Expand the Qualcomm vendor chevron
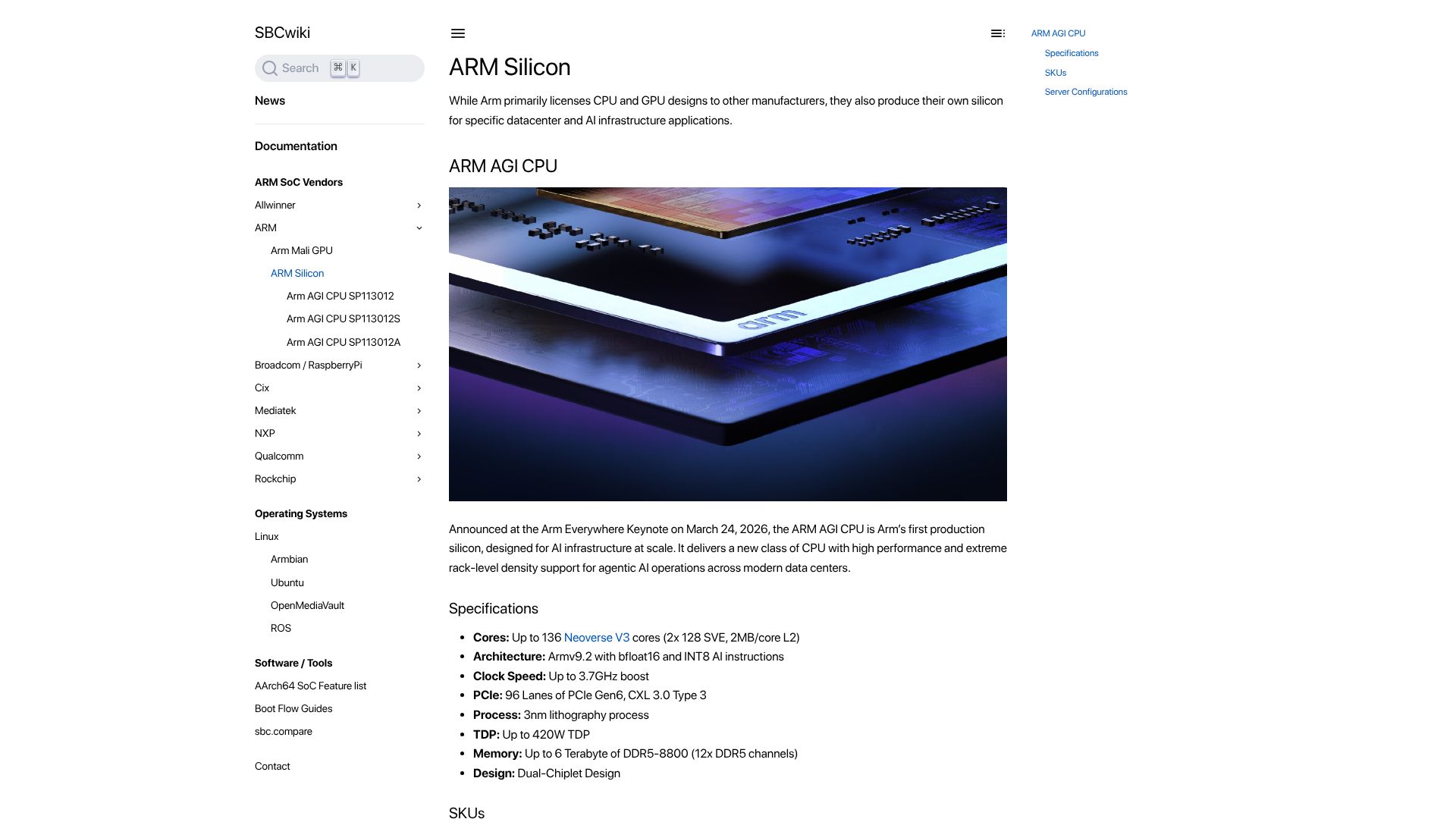The height and width of the screenshot is (819, 1456). 419,457
